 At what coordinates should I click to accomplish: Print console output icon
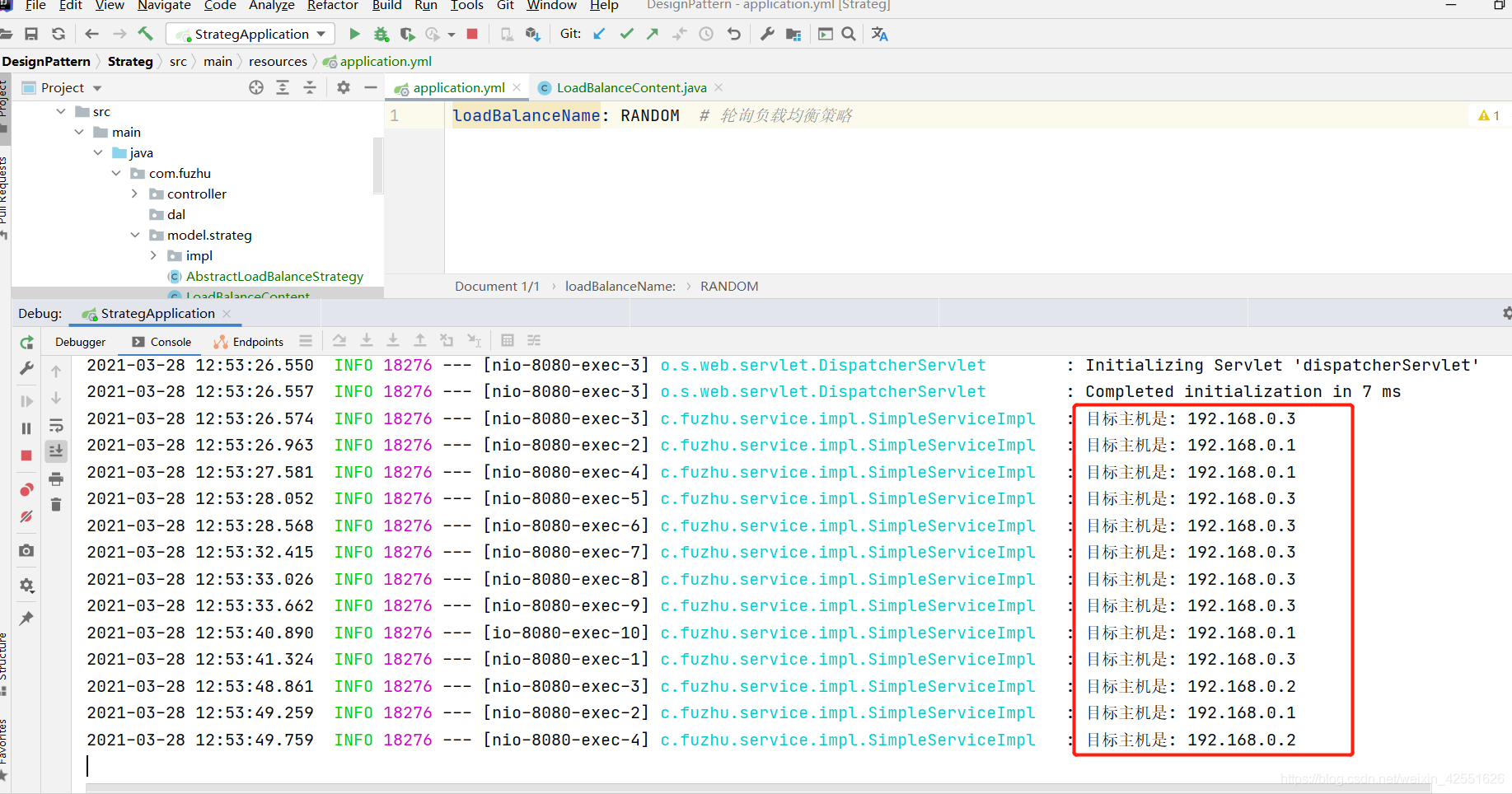[x=56, y=479]
